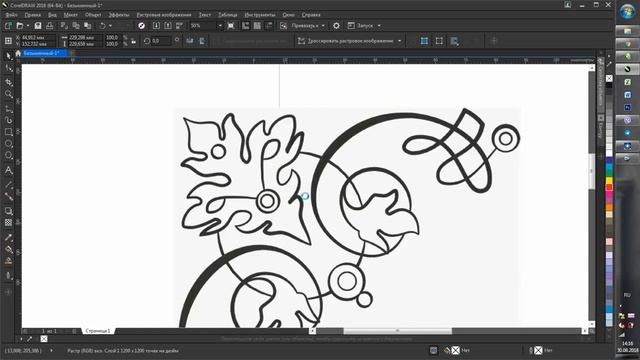The height and width of the screenshot is (360, 640).
Task: Pick the red swatch in color palette
Action: click(x=609, y=187)
